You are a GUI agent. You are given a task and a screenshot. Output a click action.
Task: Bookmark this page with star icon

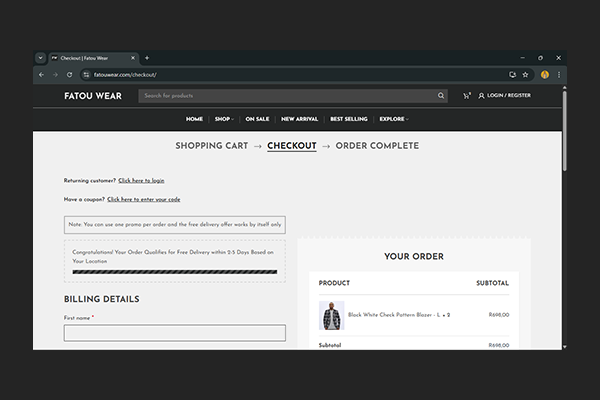tap(526, 75)
